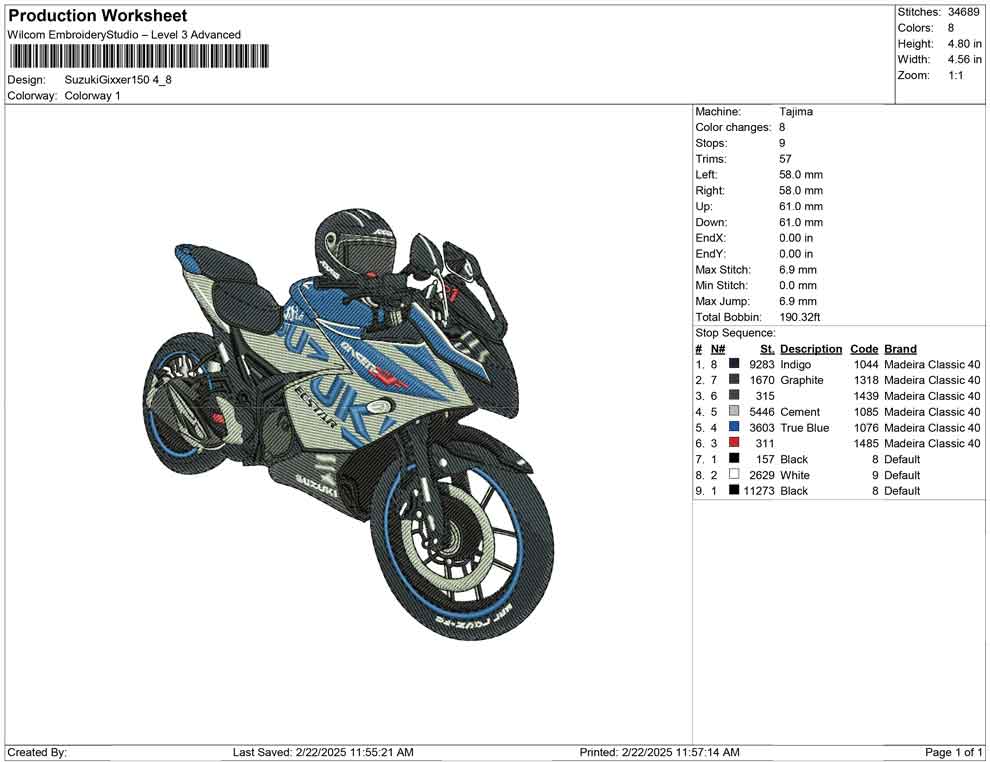Screen dimensions: 990x762
Task: Click design name 'SuzukiGixxer150 4_8'
Action: (x=118, y=80)
